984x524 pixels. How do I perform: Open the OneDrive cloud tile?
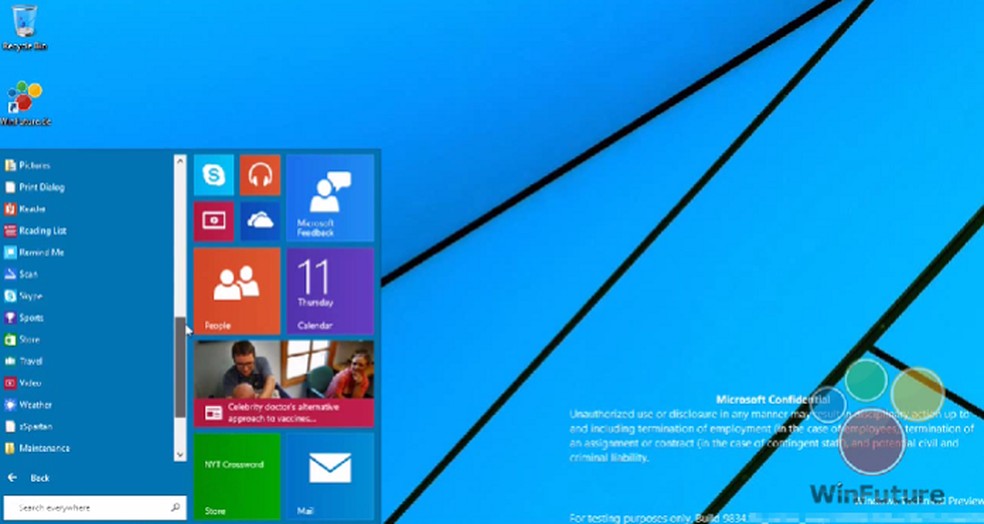click(x=260, y=221)
